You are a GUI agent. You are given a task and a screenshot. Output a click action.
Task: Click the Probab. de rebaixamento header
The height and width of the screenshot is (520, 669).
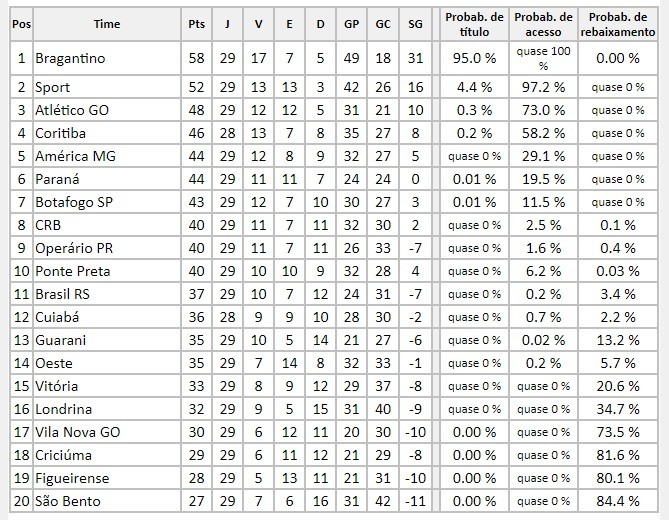(x=618, y=24)
